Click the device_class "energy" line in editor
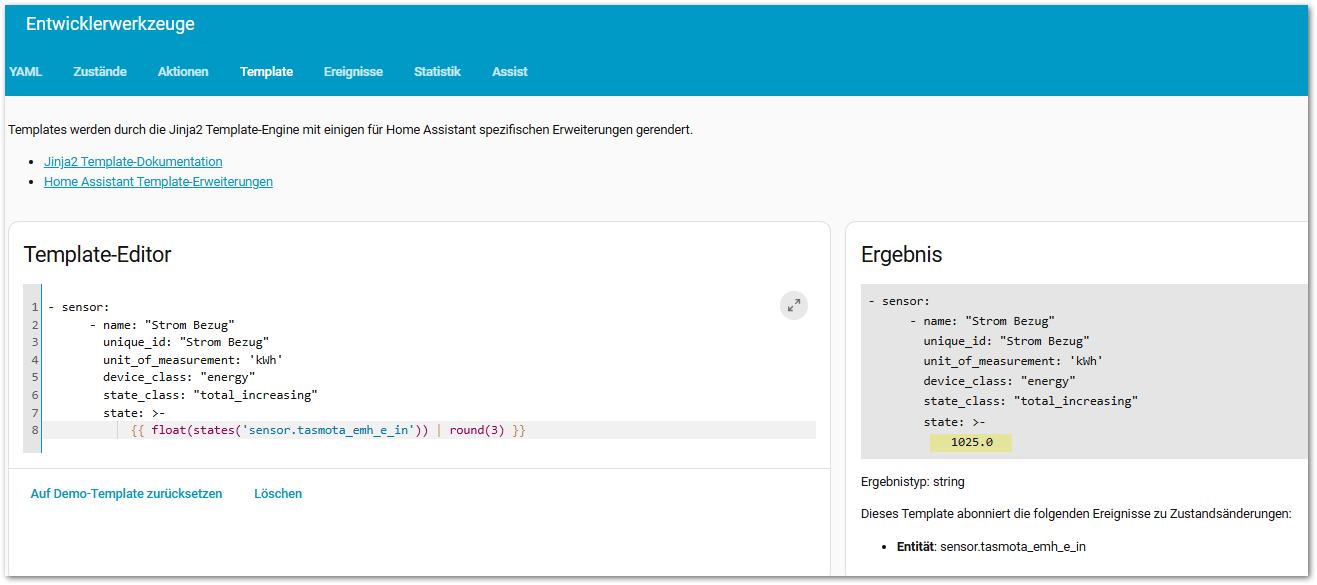Image resolution: width=1317 pixels, height=585 pixels. (x=178, y=378)
